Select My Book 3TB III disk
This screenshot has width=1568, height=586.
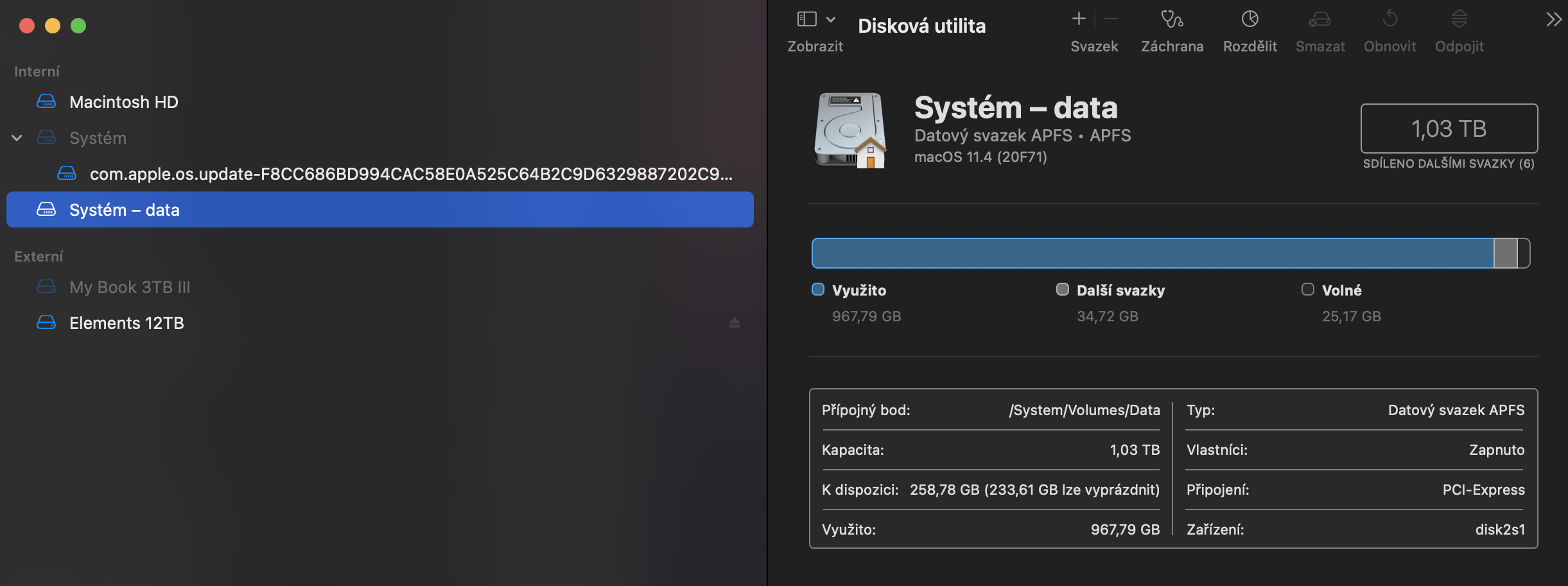coord(130,287)
